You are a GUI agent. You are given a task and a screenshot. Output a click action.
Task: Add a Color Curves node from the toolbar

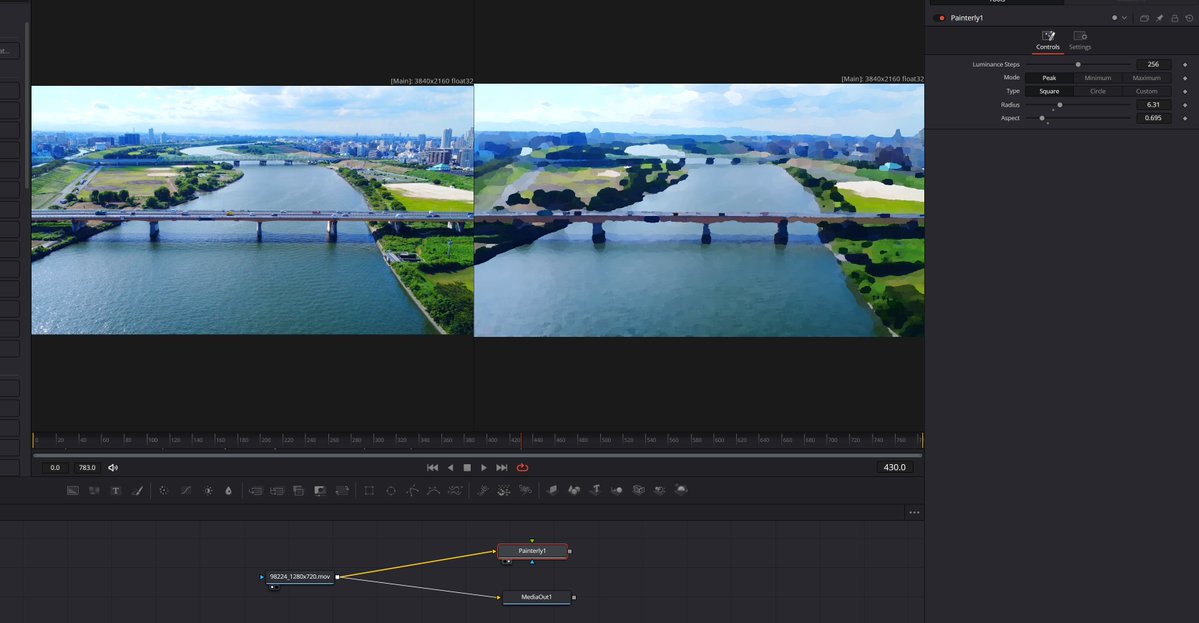click(x=186, y=491)
